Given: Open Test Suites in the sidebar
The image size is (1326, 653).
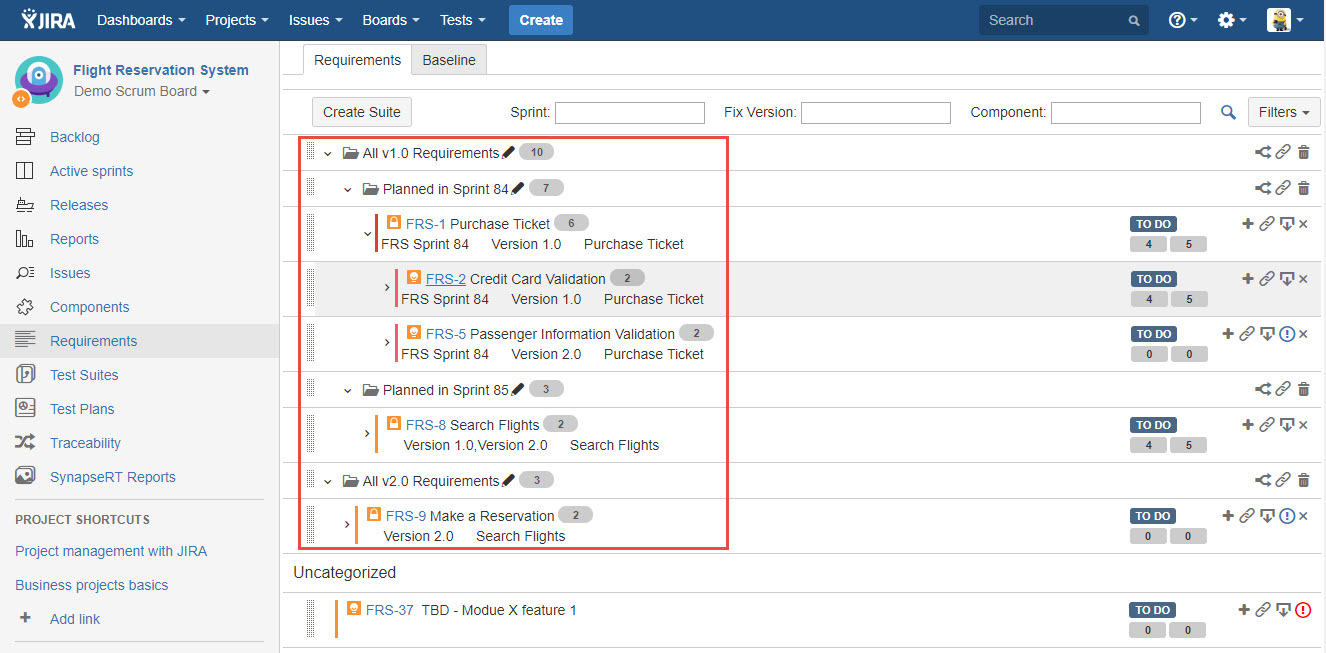Looking at the screenshot, I should pyautogui.click(x=84, y=375).
